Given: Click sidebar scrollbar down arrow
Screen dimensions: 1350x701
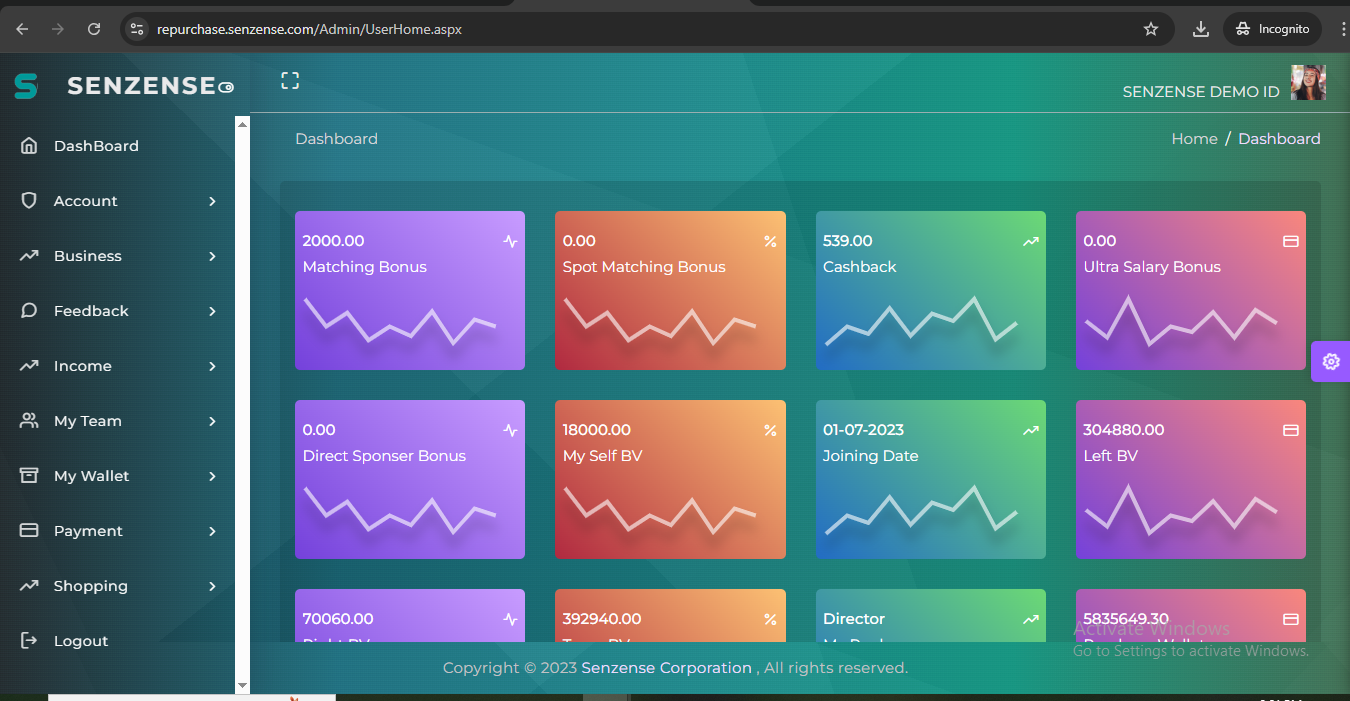Looking at the screenshot, I should [x=242, y=686].
